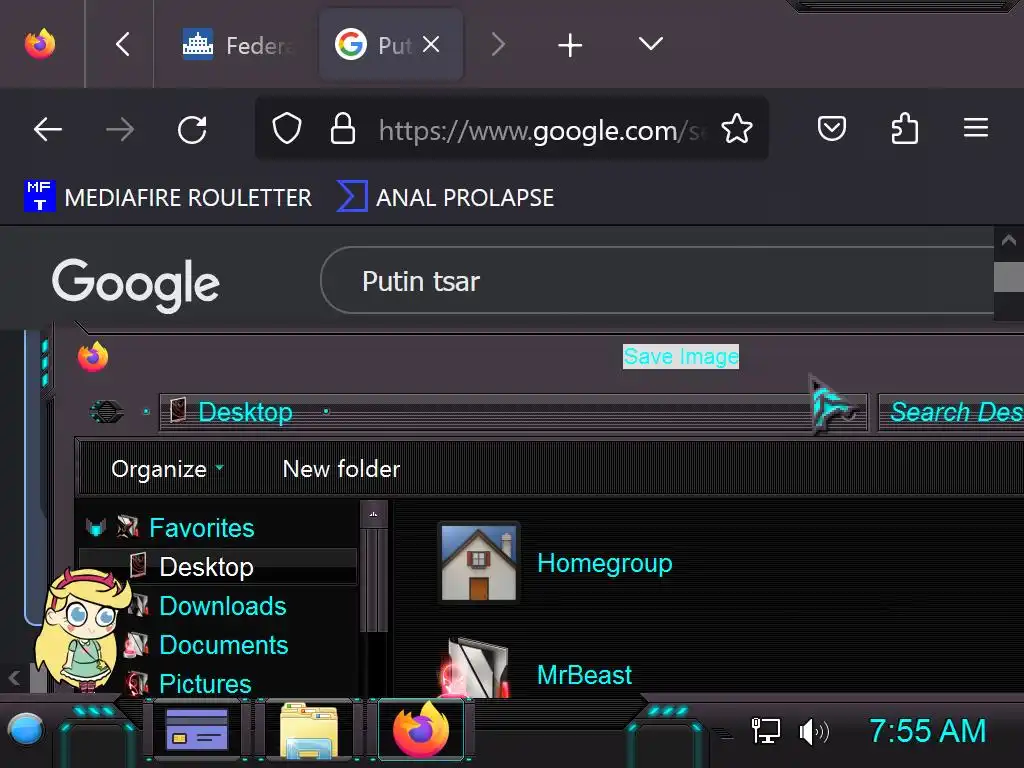Viewport: 1024px width, 768px height.
Task: Open tracking protection shield panel
Action: (x=287, y=128)
